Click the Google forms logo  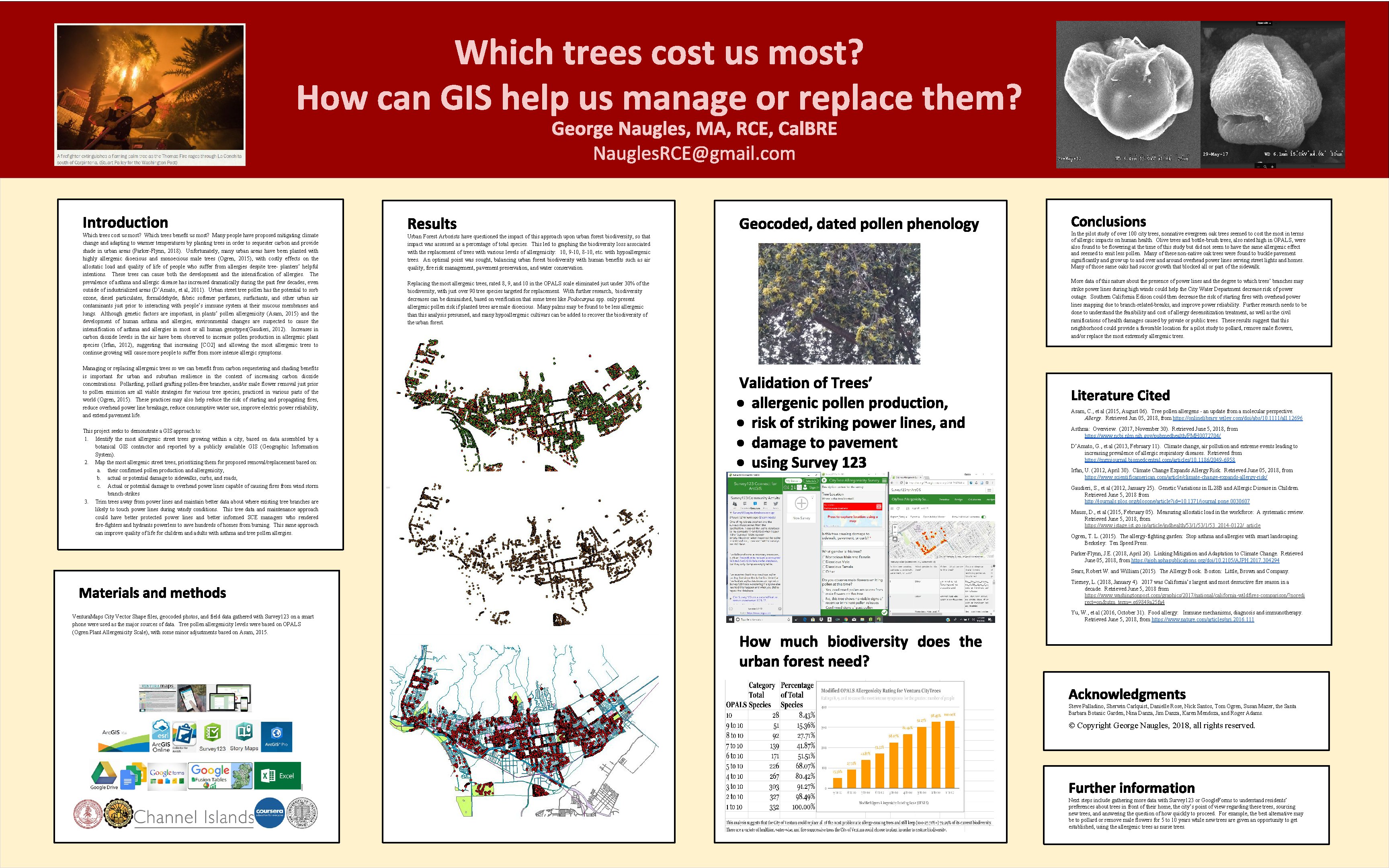point(167,777)
